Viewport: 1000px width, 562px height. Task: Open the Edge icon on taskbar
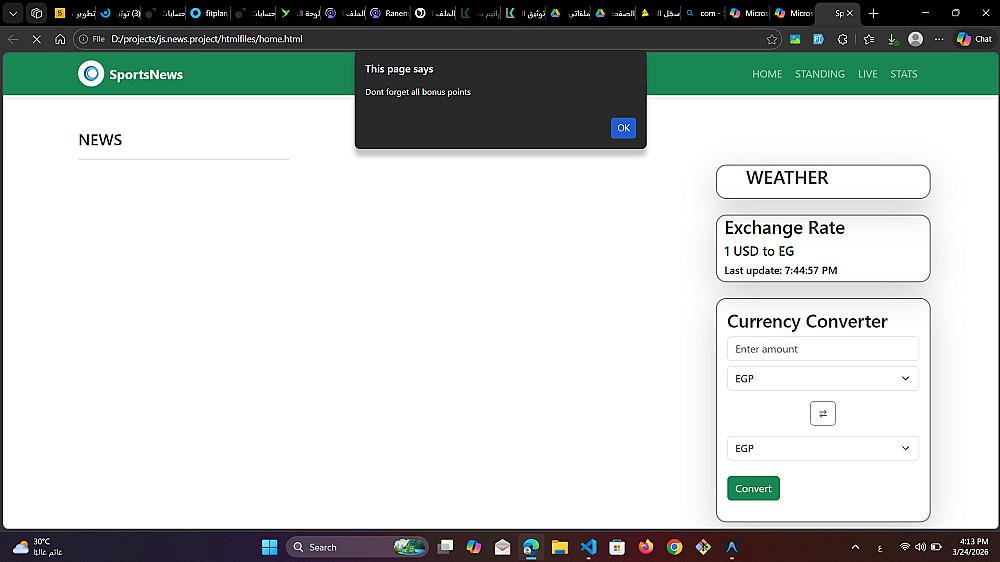[x=531, y=547]
